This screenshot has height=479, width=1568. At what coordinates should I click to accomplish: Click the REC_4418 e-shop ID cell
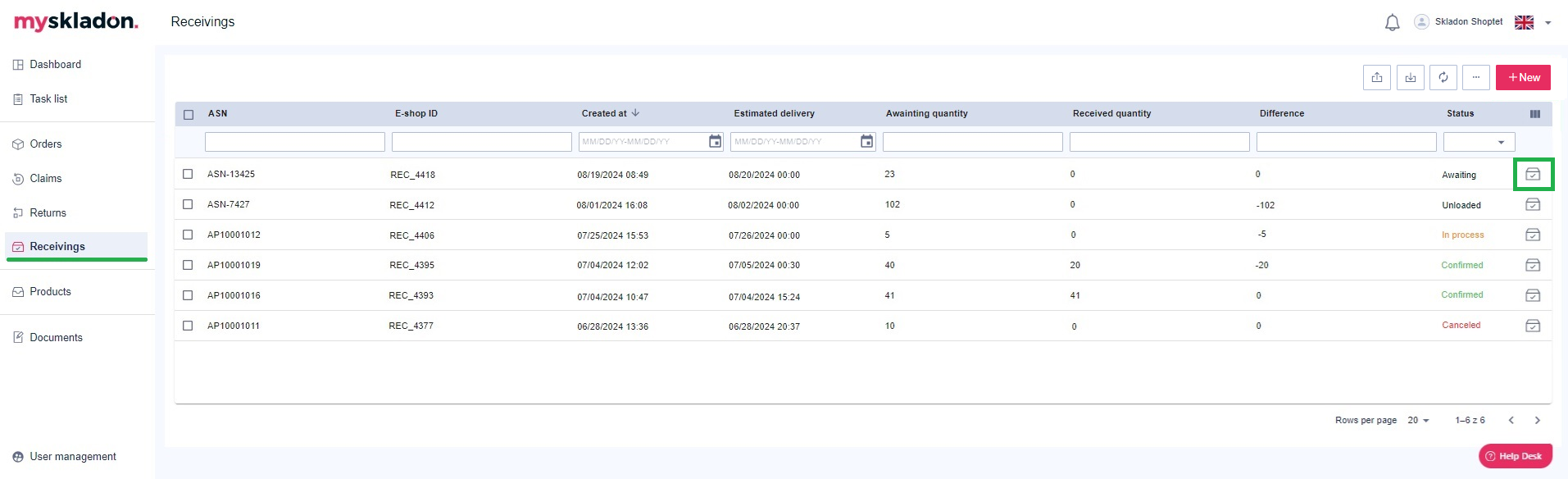413,175
